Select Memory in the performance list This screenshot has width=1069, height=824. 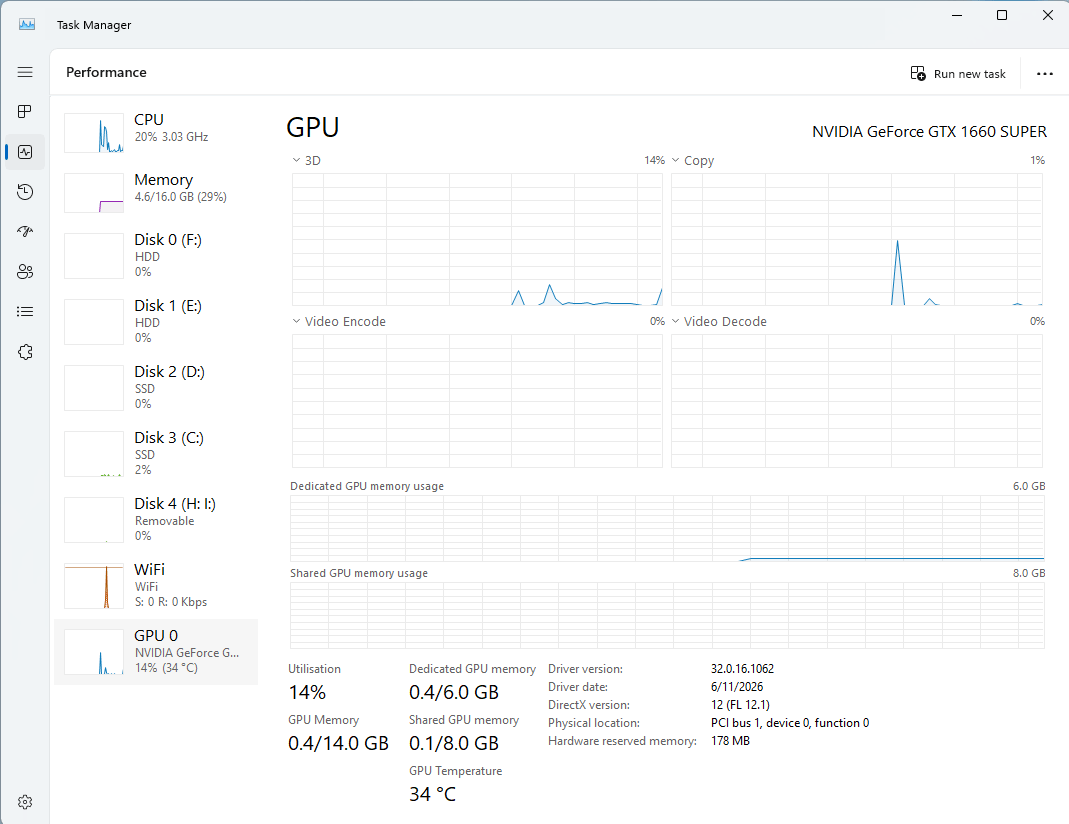(x=156, y=192)
